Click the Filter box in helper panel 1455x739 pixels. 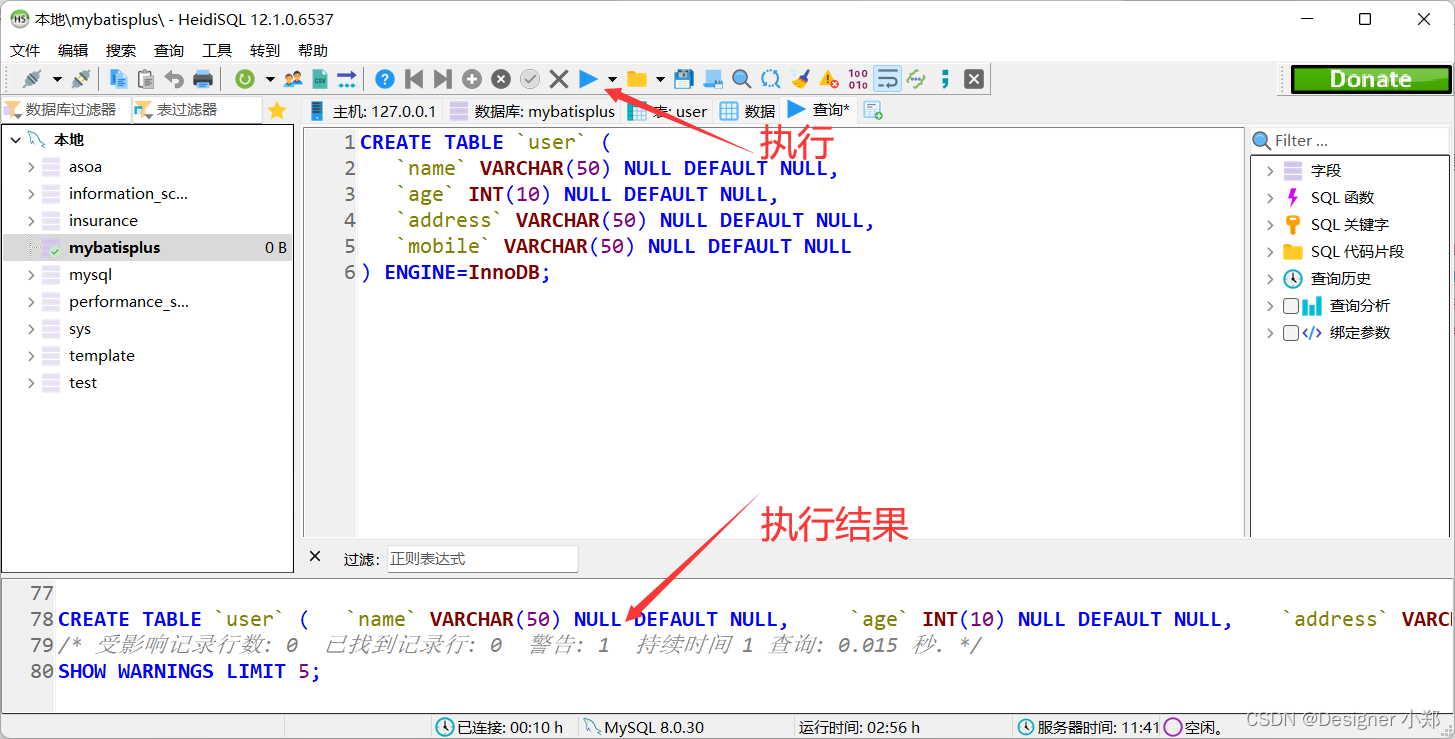[1349, 141]
